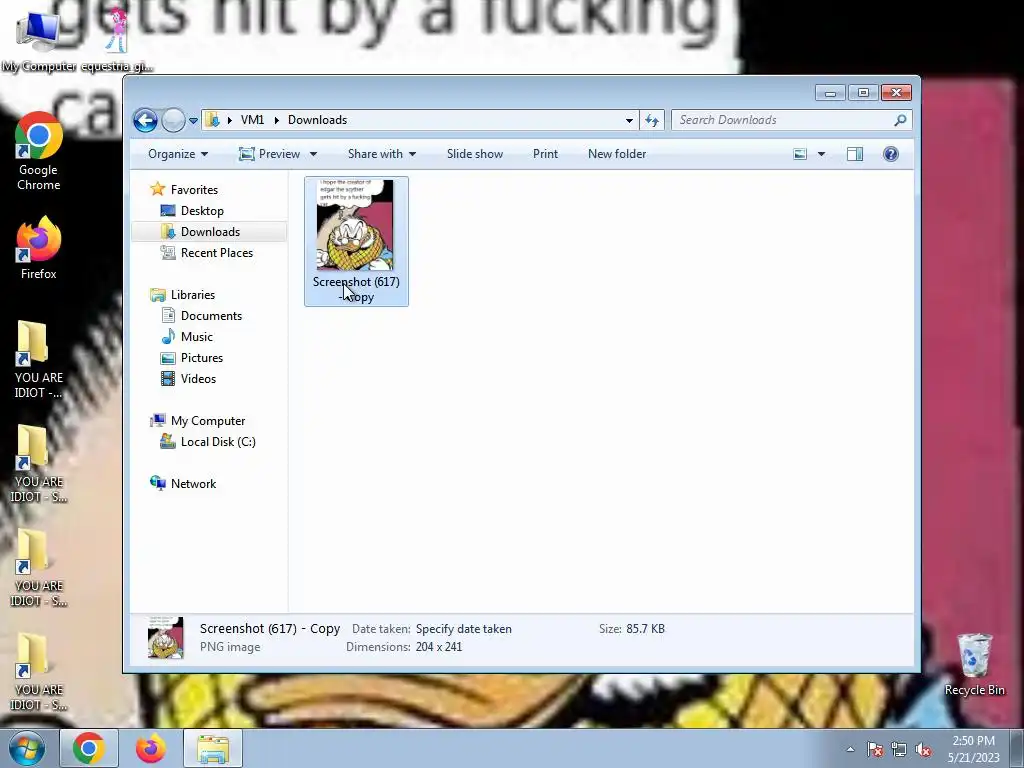Click Size value 85.7 KB
The height and width of the screenshot is (768, 1024).
point(645,629)
